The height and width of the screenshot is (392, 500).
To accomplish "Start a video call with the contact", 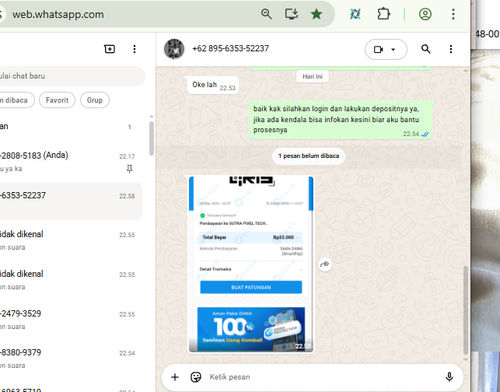I will [x=378, y=49].
